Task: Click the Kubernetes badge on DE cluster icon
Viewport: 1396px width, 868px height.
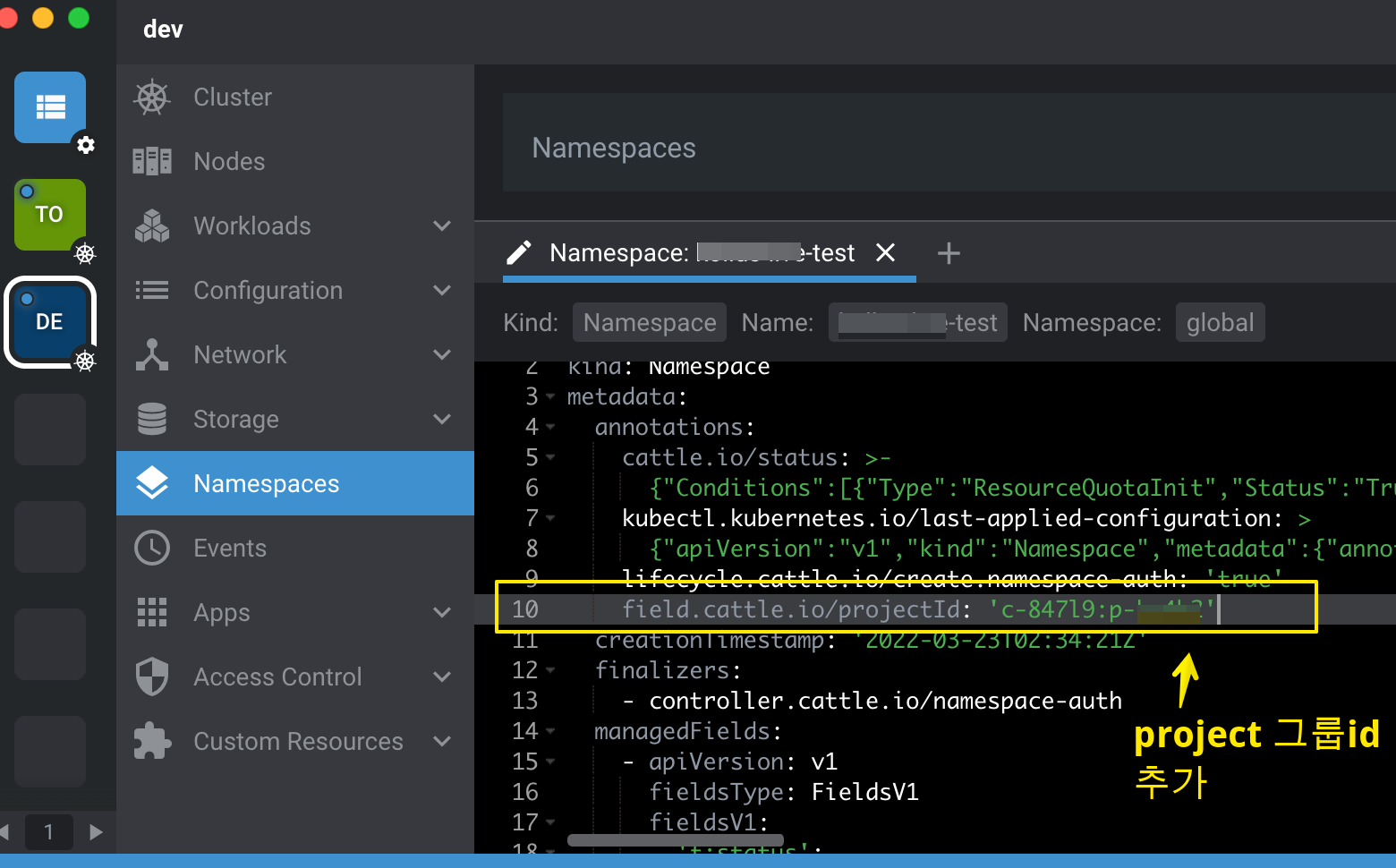Action: click(85, 361)
